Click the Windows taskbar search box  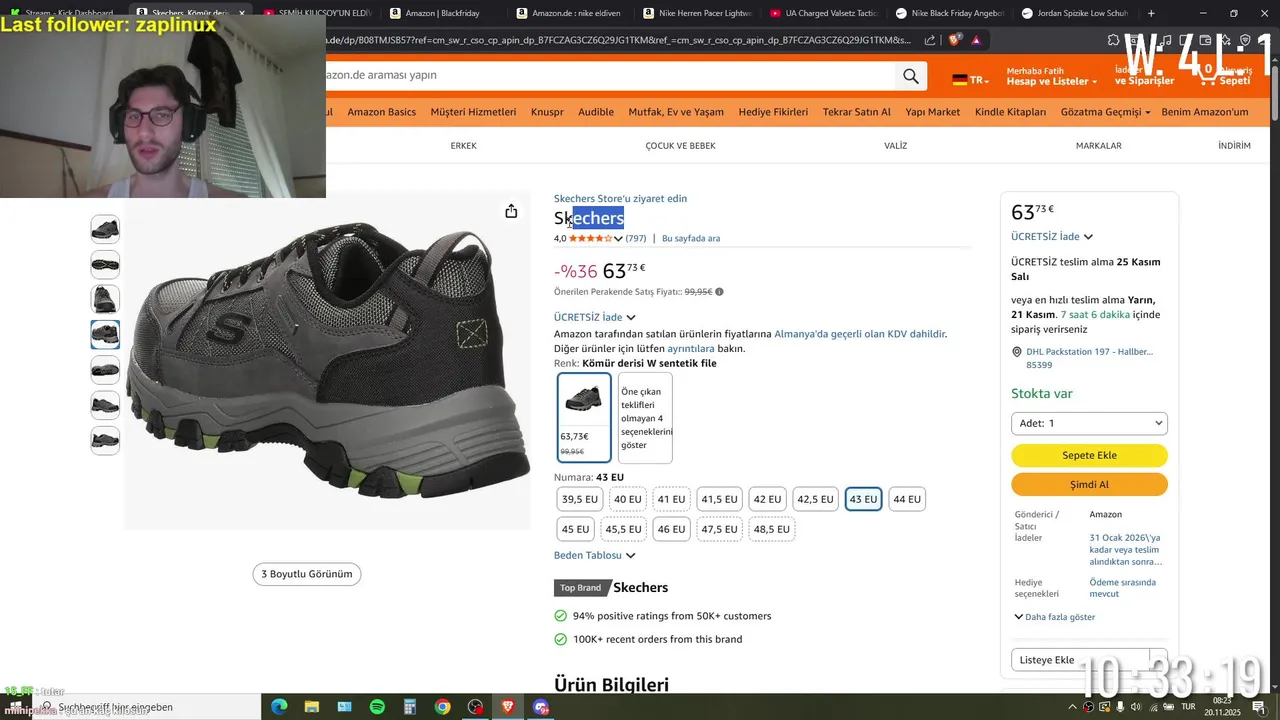pyautogui.click(x=145, y=707)
